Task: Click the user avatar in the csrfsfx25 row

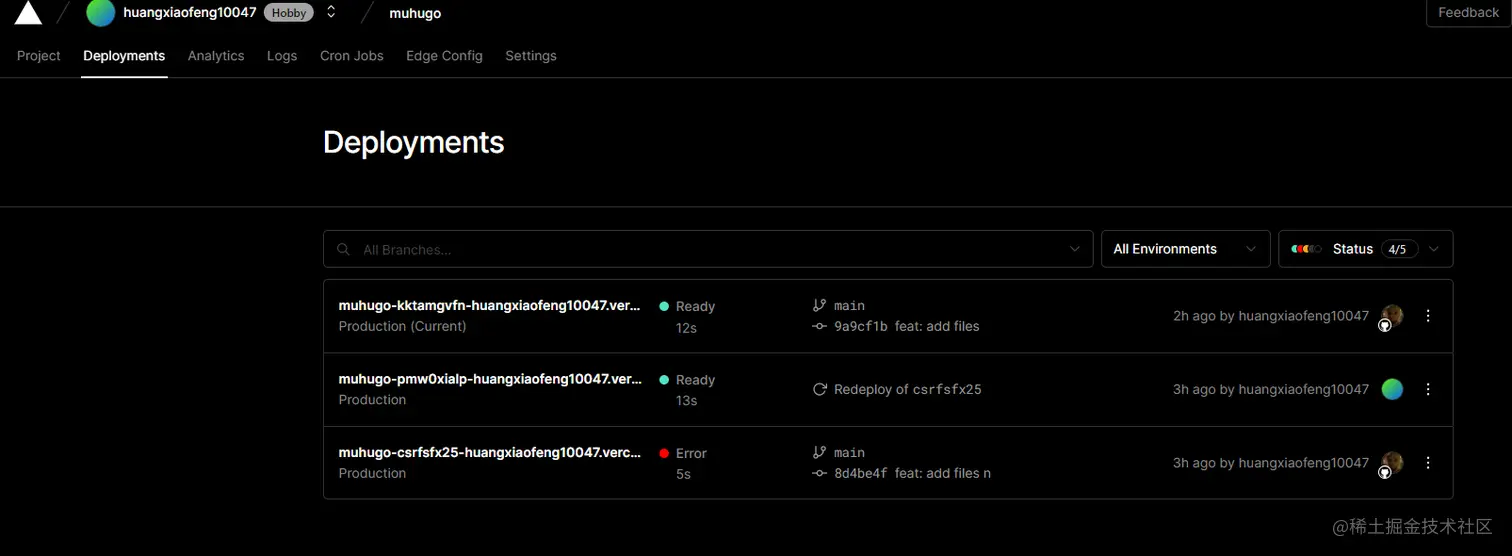Action: 1392,463
